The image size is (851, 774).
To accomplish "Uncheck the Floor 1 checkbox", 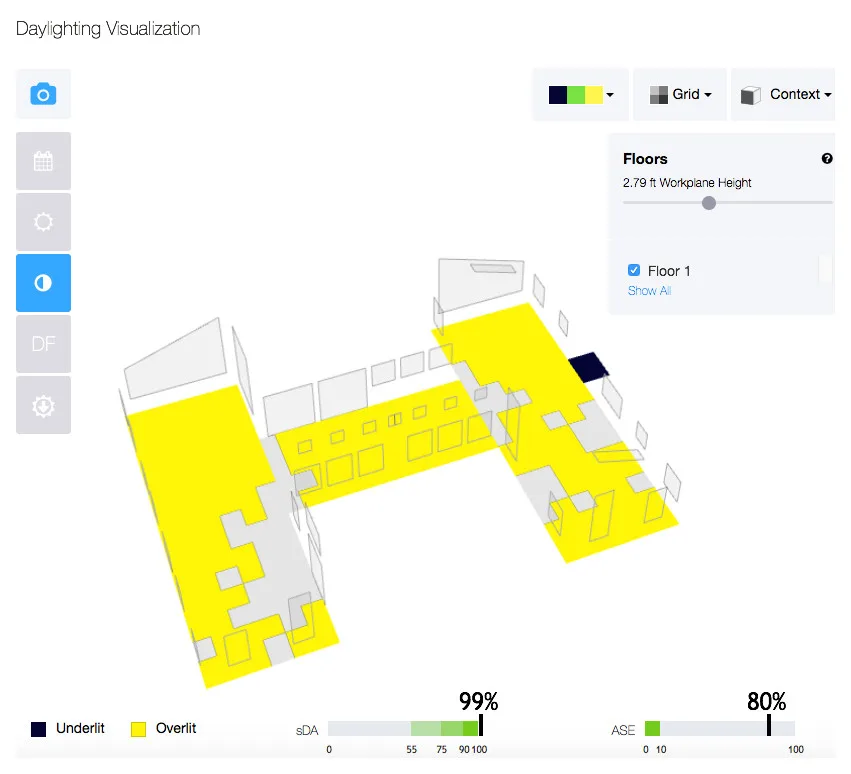I will [633, 270].
